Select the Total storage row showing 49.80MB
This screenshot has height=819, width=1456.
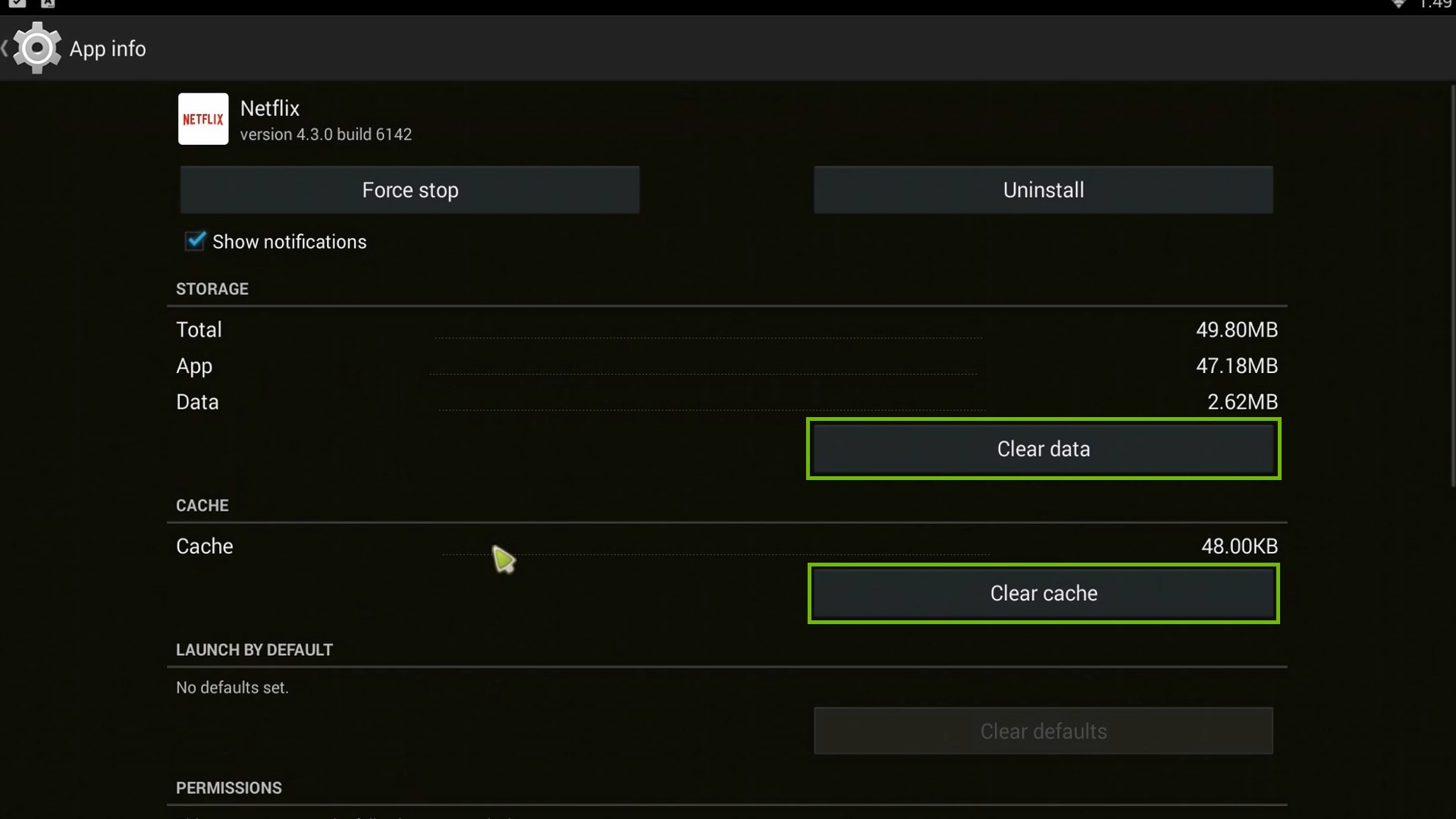click(x=726, y=329)
